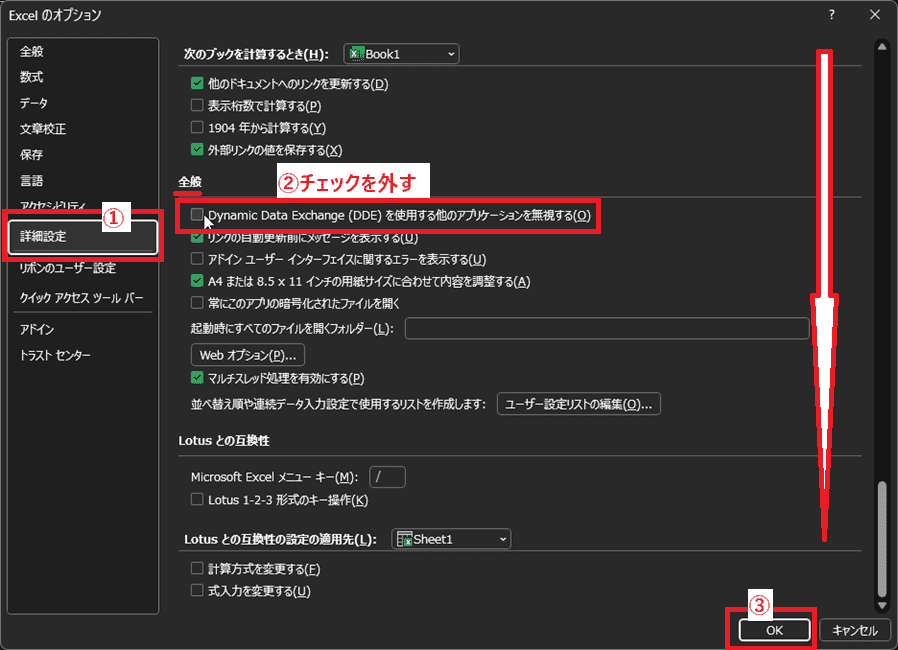Go to トラスト センター category
Viewport: 898px width, 650px height.
[55, 356]
